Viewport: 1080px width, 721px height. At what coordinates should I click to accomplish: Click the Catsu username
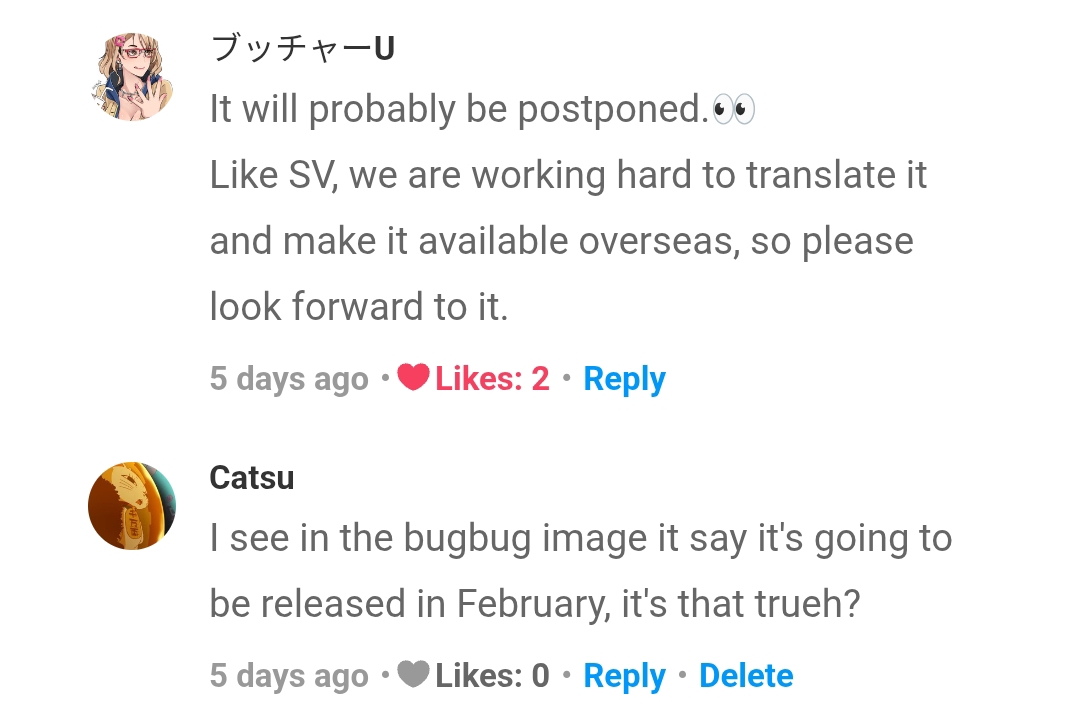(x=252, y=477)
